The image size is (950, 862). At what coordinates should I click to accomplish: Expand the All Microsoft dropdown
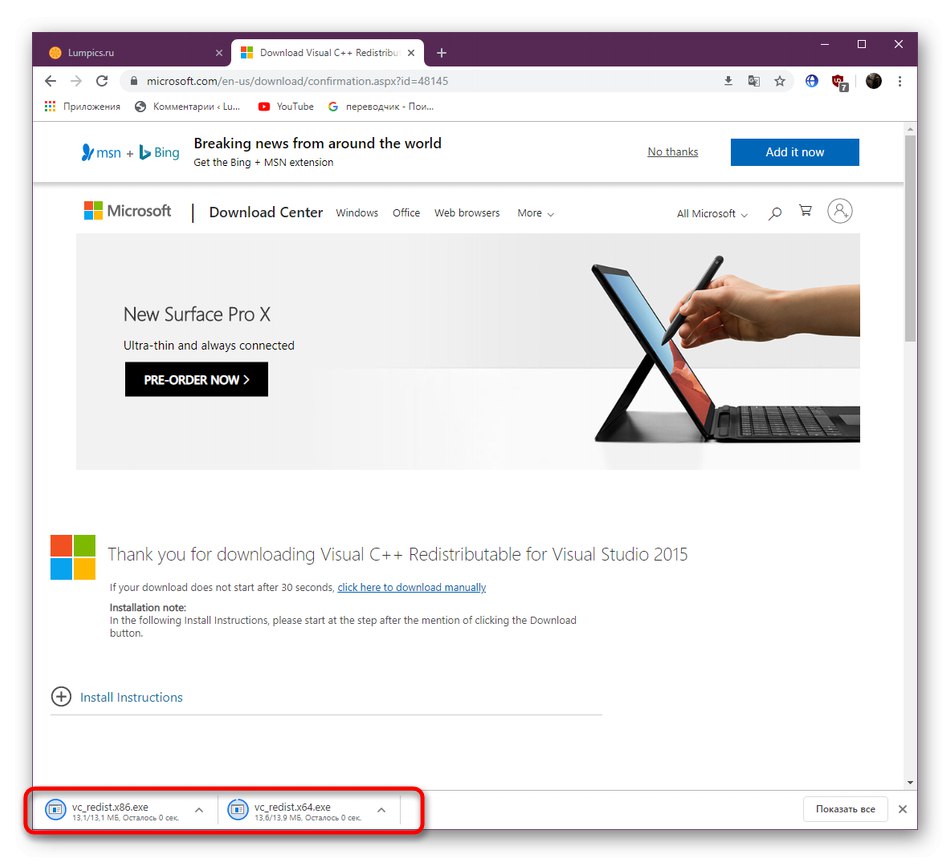[x=712, y=214]
